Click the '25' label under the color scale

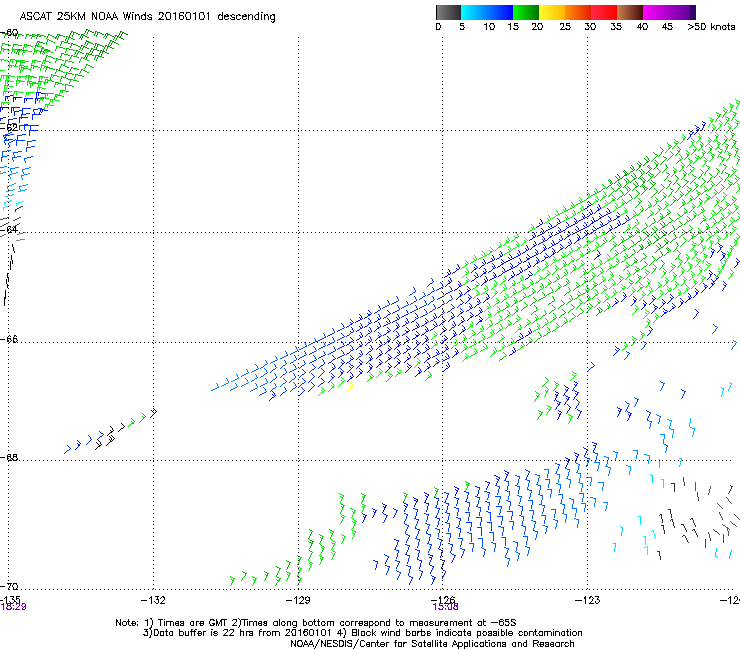tap(565, 26)
